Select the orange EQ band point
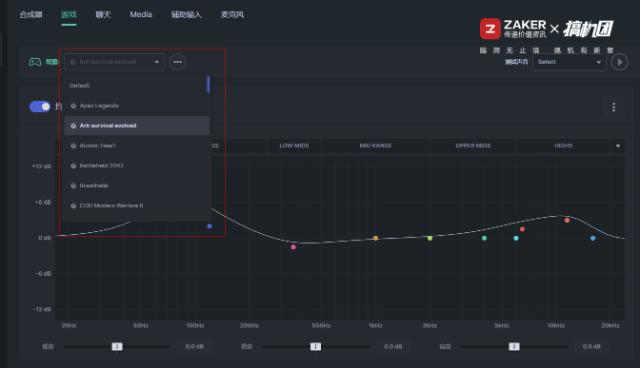640x368 pixels. point(376,238)
